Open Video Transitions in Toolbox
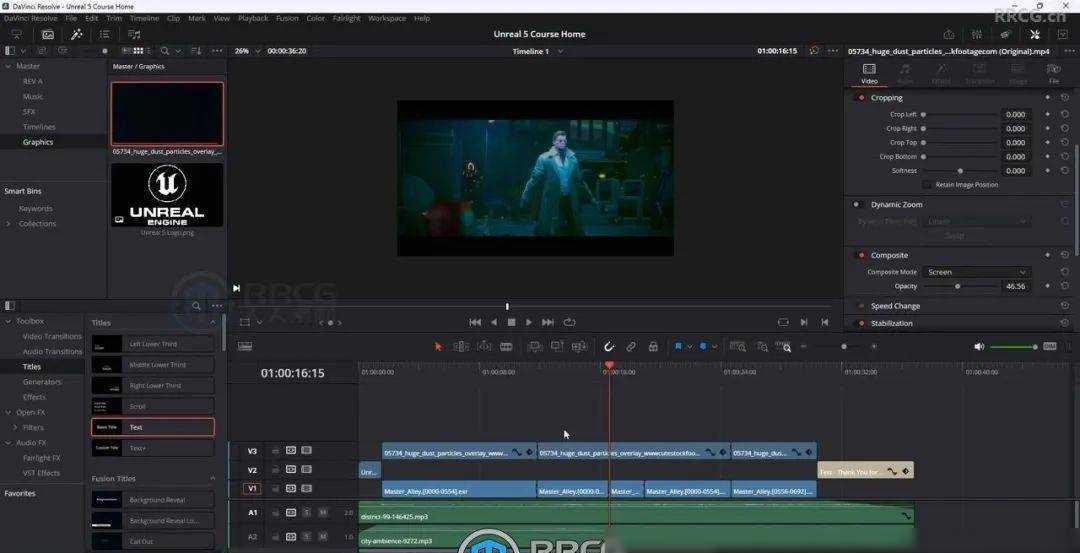Screen dimensions: 1080x553 click(52, 336)
